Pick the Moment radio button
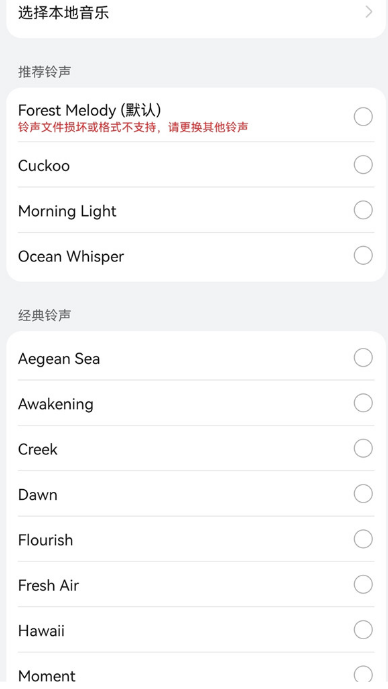The width and height of the screenshot is (388, 689). coord(363,675)
